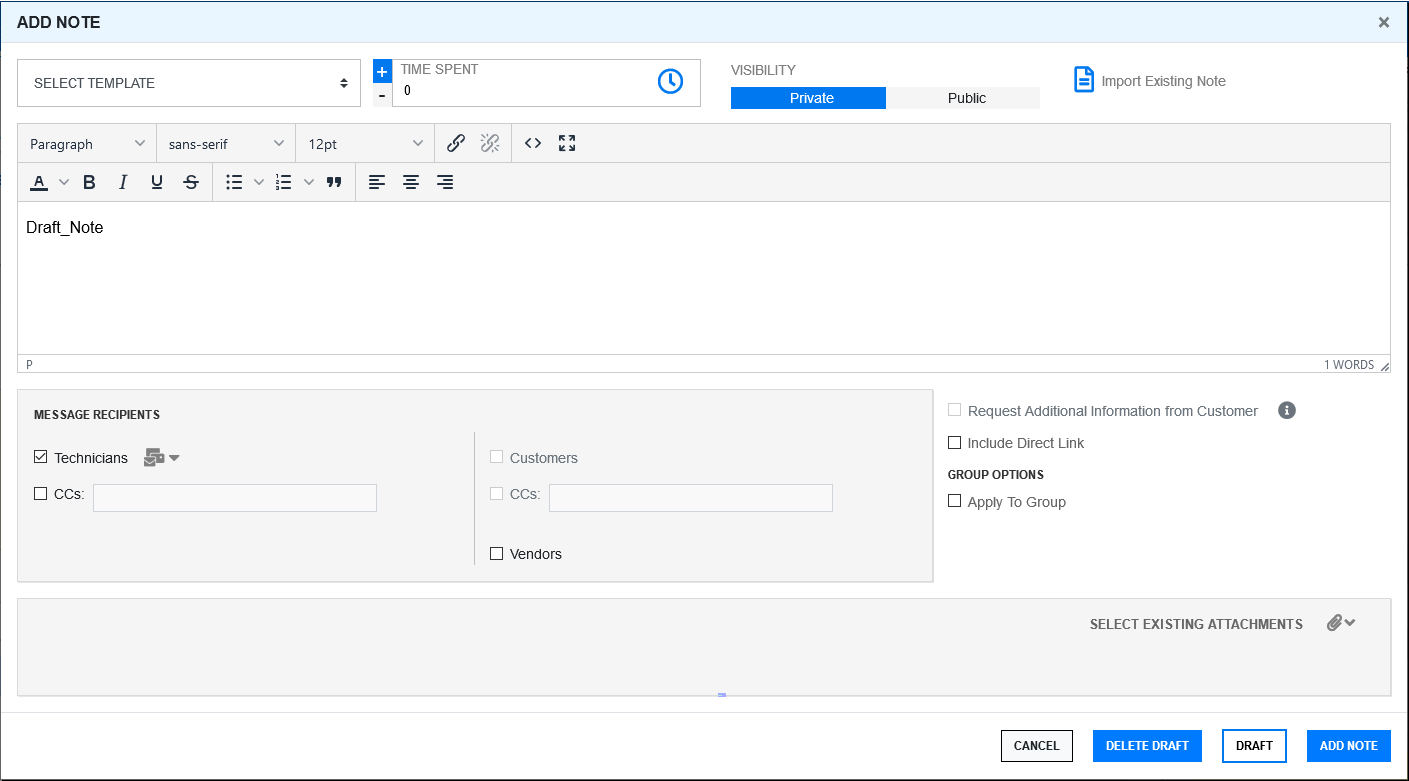
Task: Expand numbered list style options arrow
Action: [309, 182]
